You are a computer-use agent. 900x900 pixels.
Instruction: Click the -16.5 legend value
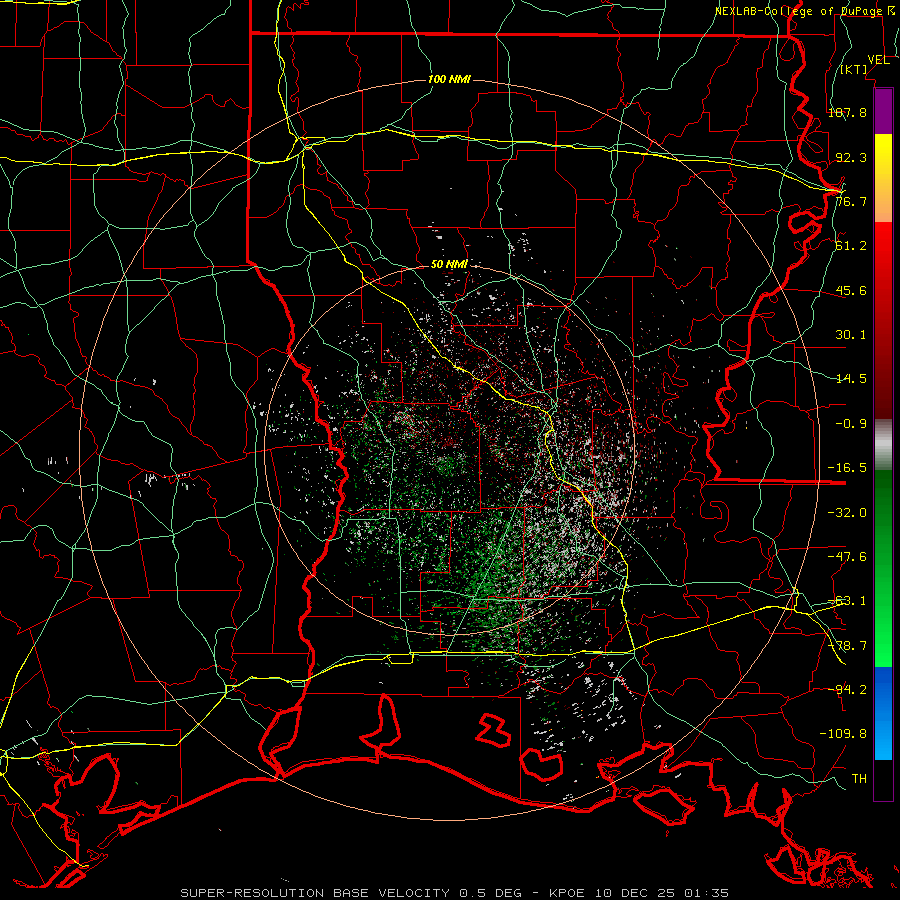[847, 468]
